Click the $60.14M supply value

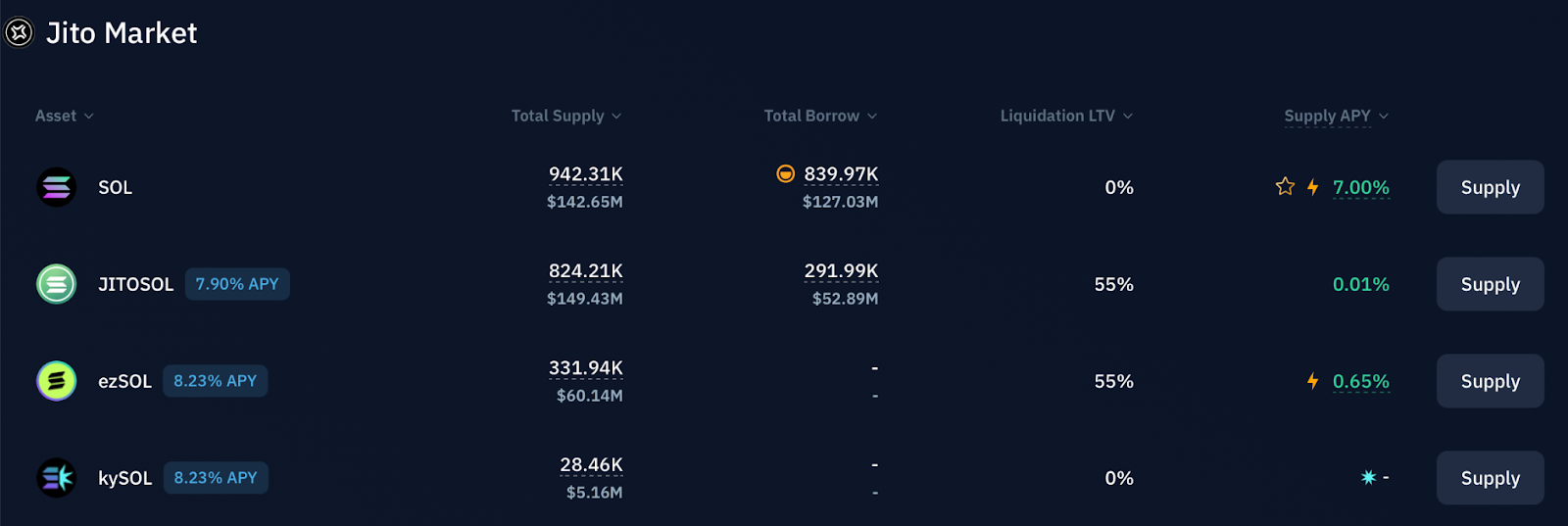click(590, 396)
